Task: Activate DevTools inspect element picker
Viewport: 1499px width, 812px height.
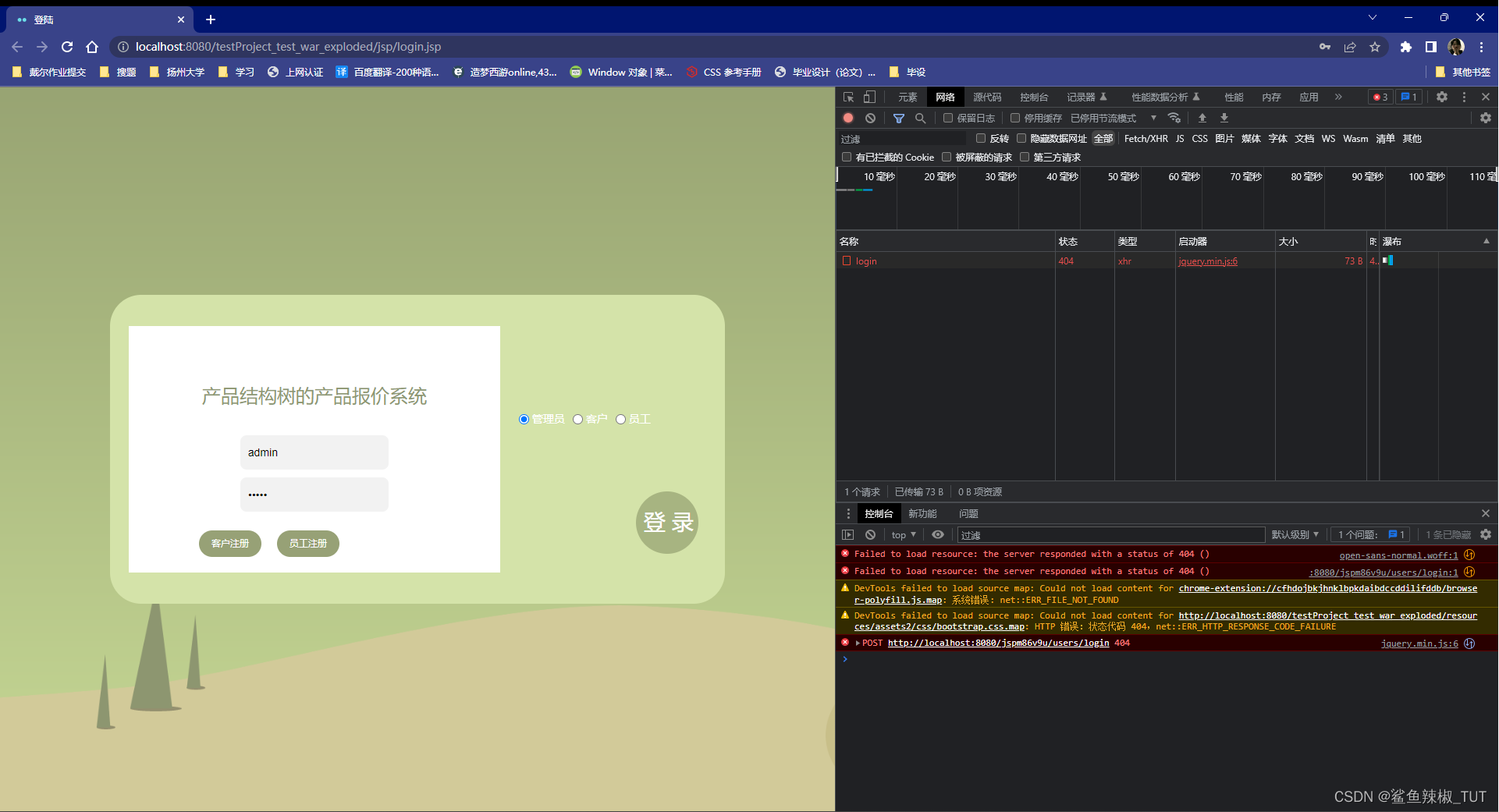Action: coord(849,97)
